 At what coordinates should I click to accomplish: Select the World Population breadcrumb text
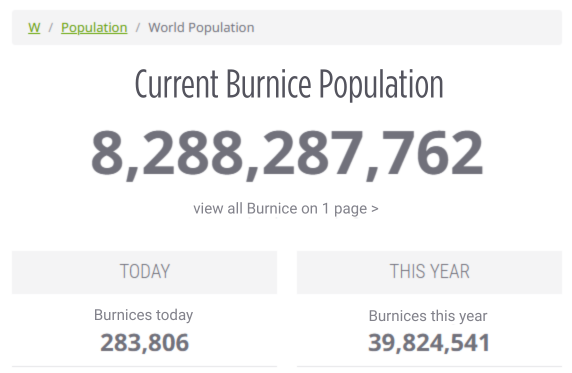pos(201,28)
